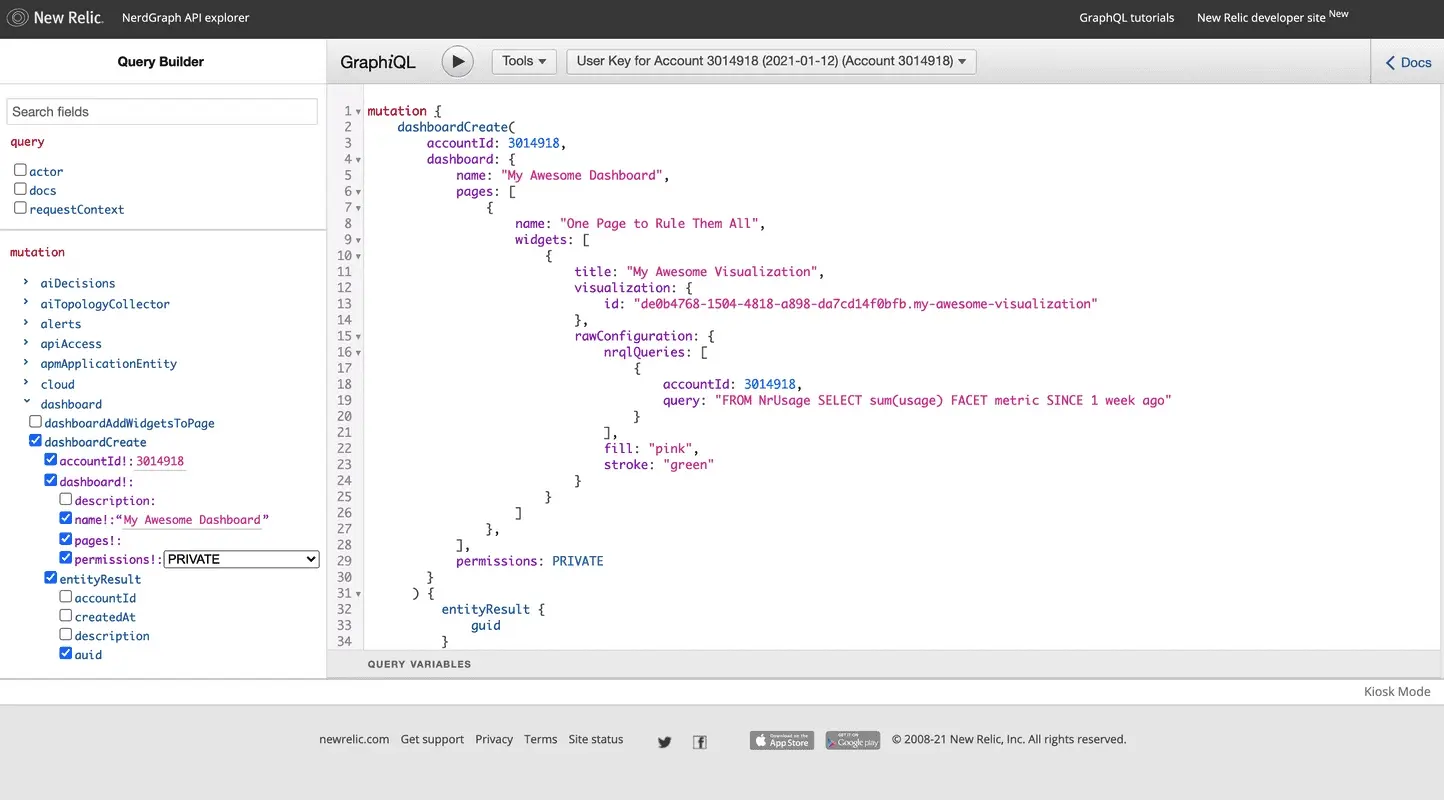Open the User Key account selector

(x=771, y=61)
